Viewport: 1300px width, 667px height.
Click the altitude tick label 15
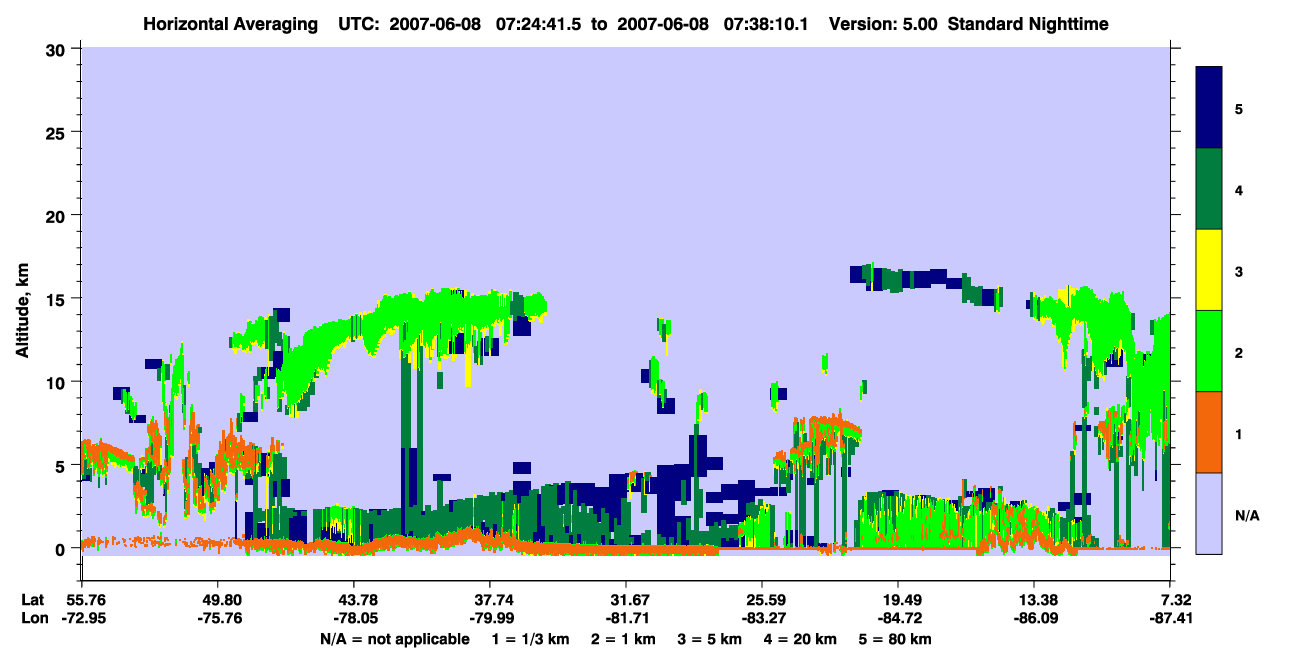pyautogui.click(x=57, y=299)
